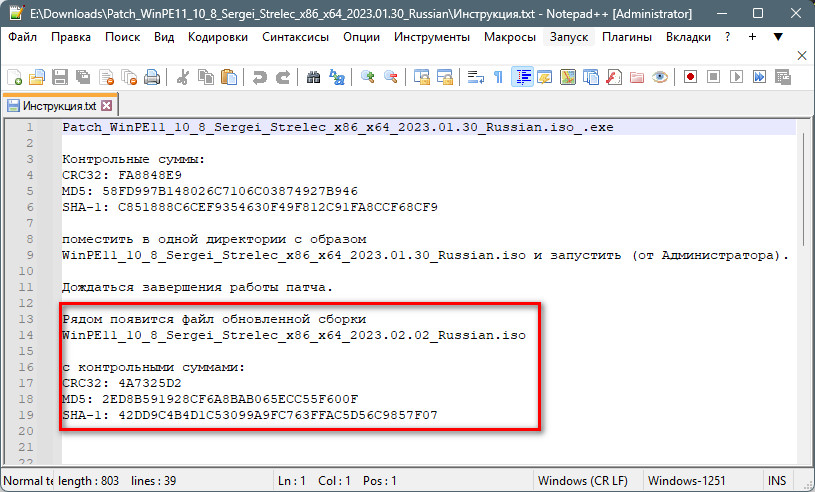Image resolution: width=815 pixels, height=492 pixels.
Task: Click the Zoom In magnifier icon
Action: click(368, 77)
